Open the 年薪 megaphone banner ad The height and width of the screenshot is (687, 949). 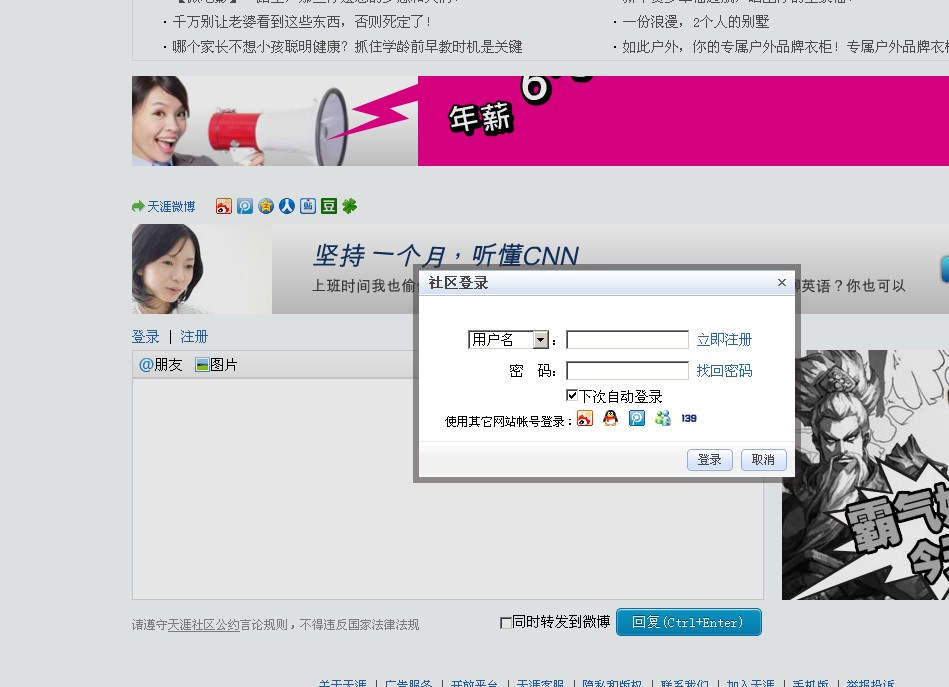pyautogui.click(x=540, y=121)
